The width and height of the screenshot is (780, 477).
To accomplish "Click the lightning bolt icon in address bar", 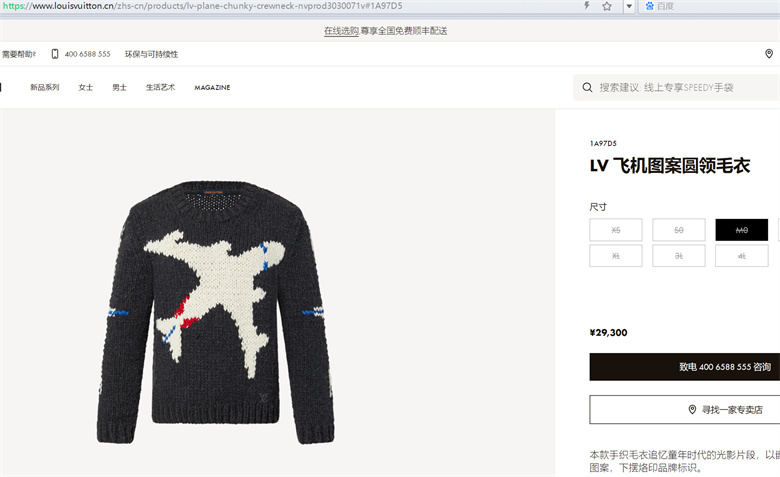I will tap(587, 6).
